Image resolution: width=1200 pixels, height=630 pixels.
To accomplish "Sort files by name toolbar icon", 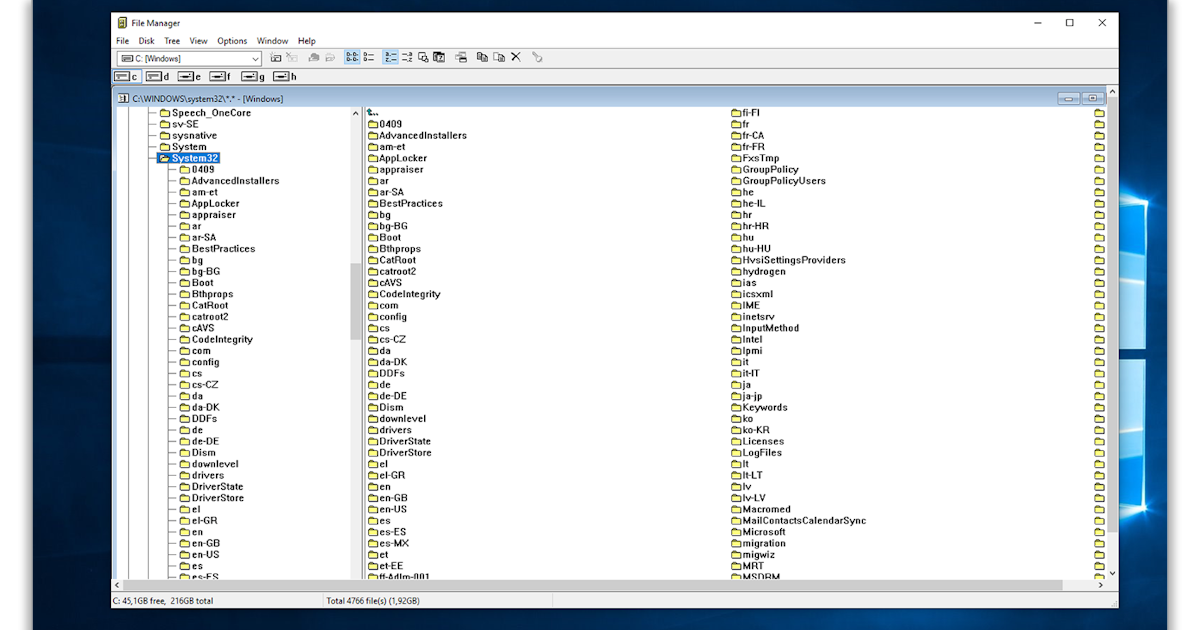I will [x=391, y=58].
